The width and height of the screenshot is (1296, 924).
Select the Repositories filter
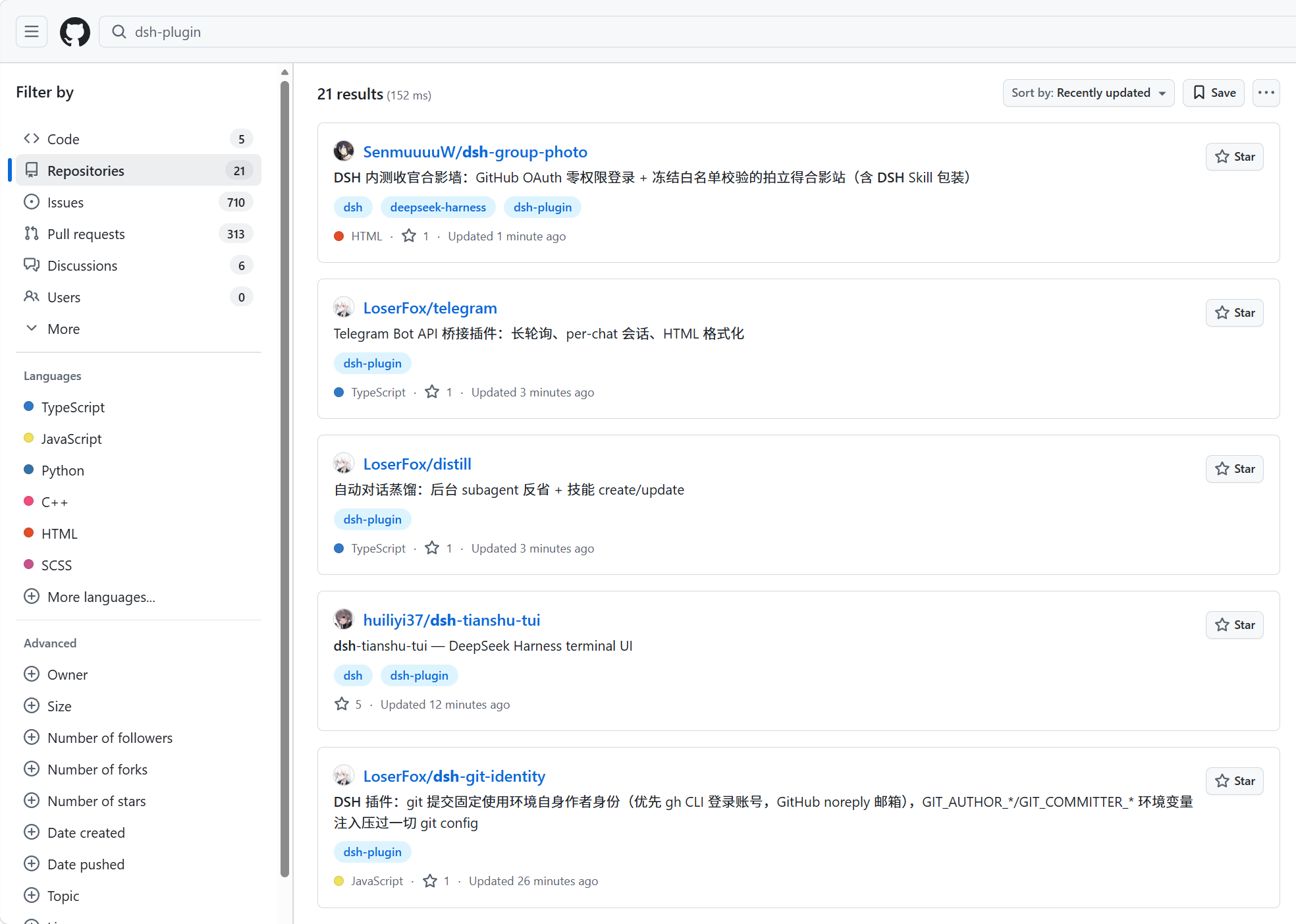tap(138, 171)
